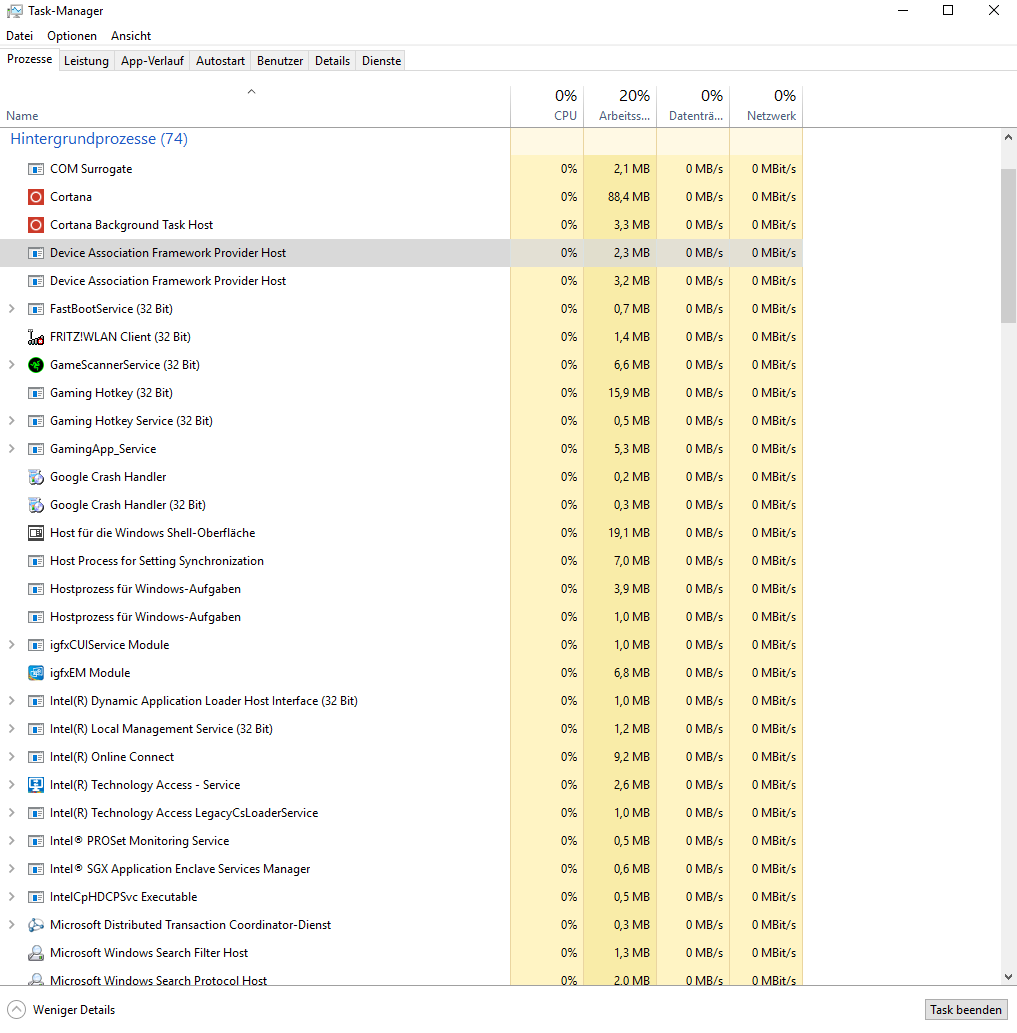Expand the igfxCUIService Module entry
Image resolution: width=1017 pixels, height=1033 pixels.
[x=11, y=645]
